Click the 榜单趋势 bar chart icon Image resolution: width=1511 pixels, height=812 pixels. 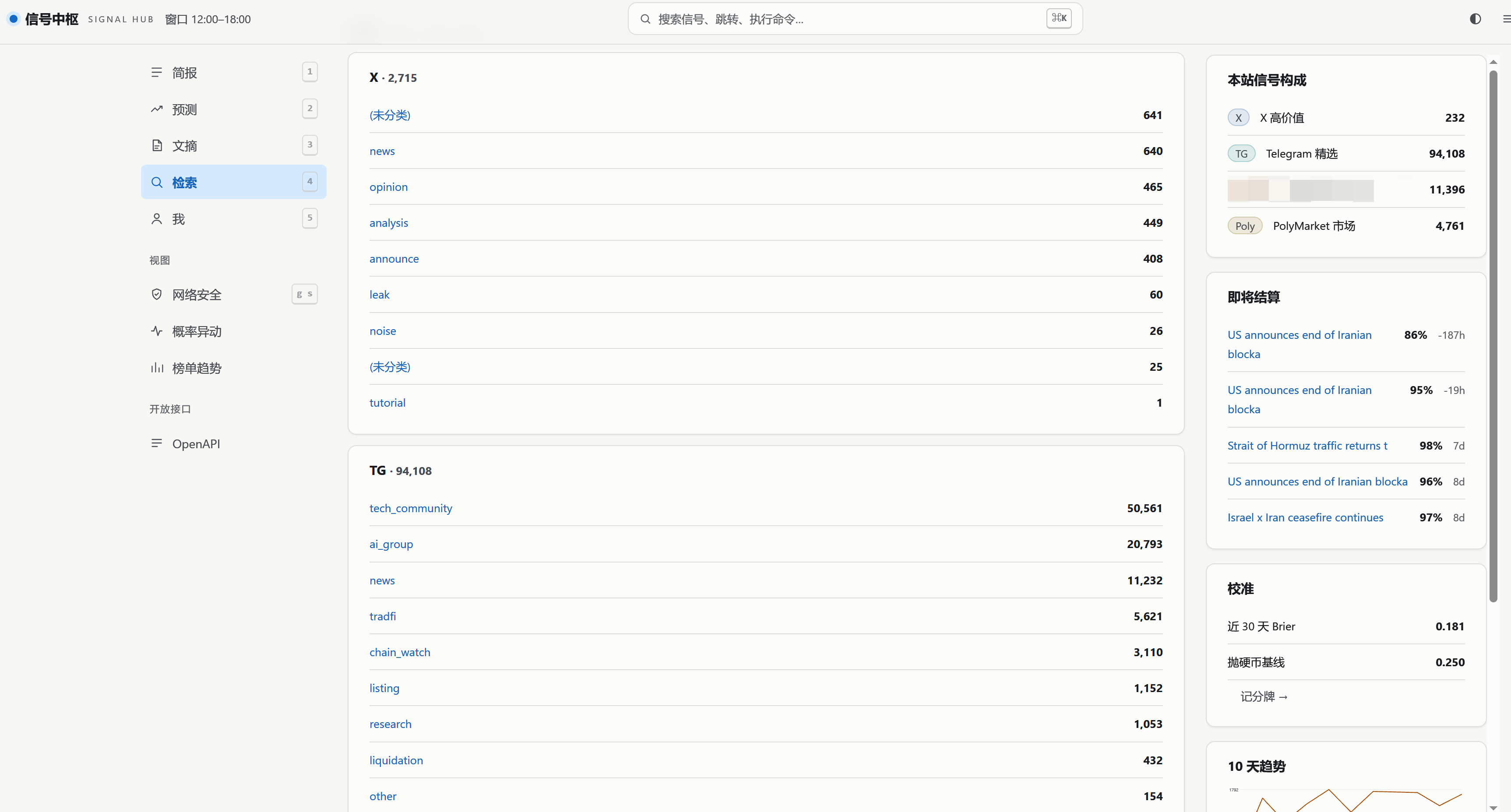pyautogui.click(x=157, y=368)
